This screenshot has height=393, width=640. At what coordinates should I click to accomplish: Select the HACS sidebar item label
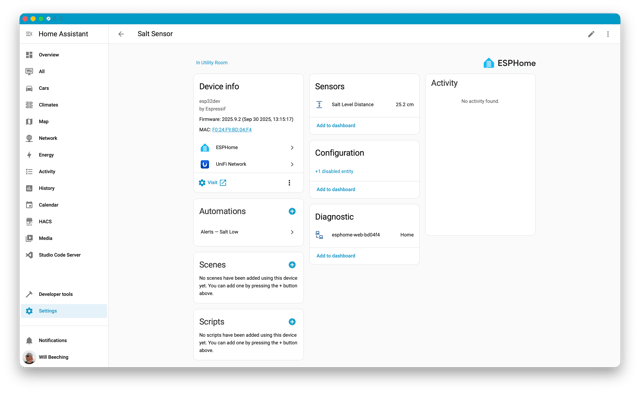45,222
